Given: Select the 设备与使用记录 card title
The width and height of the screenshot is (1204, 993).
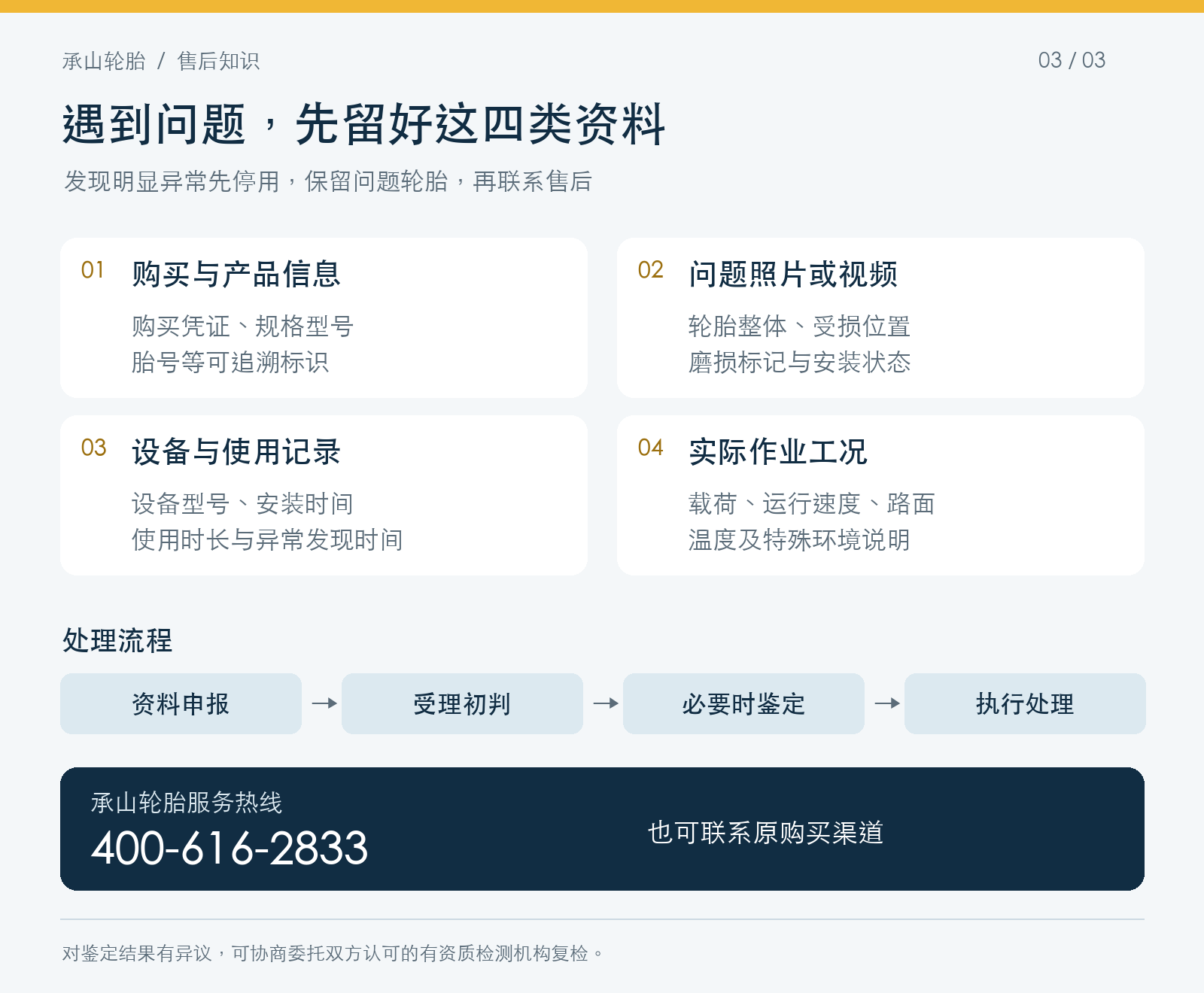Looking at the screenshot, I should click(x=236, y=452).
